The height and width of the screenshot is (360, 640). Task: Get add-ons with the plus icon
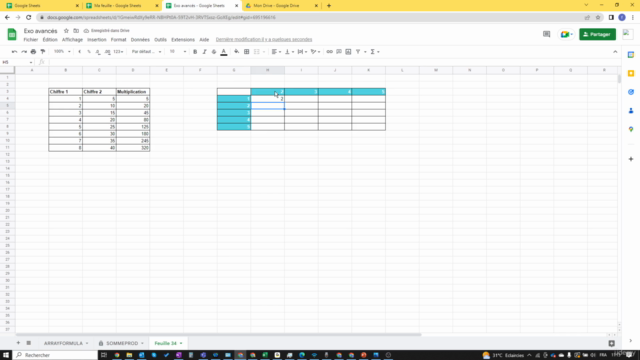(631, 159)
